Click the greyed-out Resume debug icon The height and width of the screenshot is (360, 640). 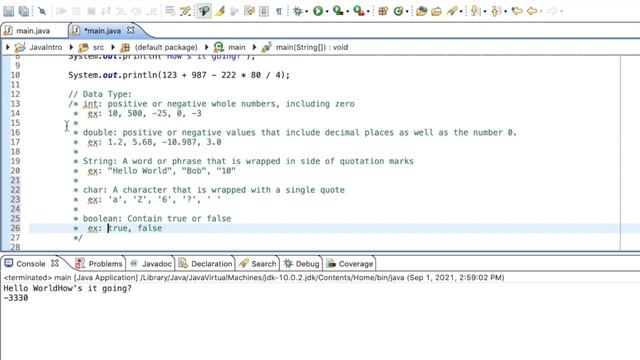coord(61,11)
